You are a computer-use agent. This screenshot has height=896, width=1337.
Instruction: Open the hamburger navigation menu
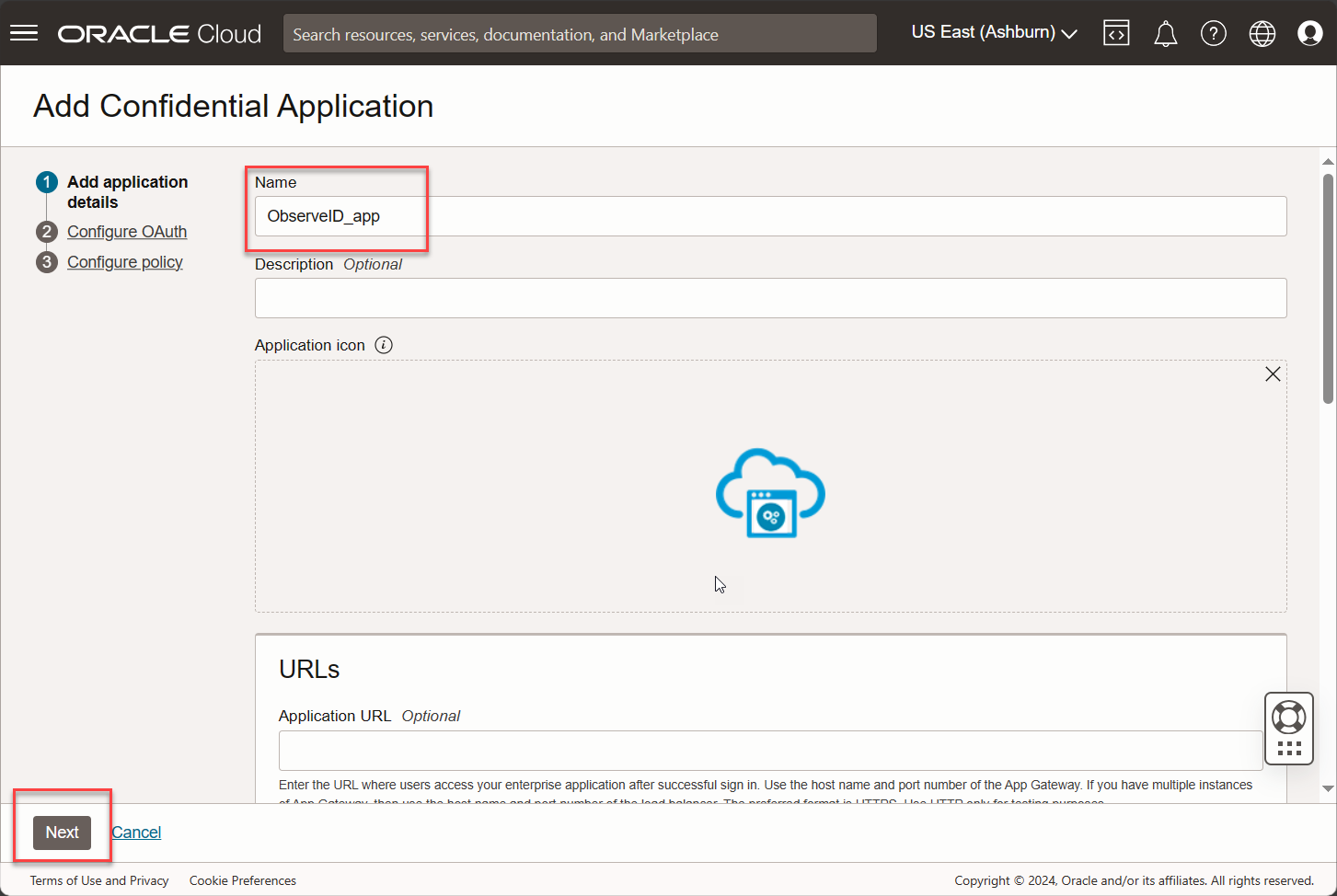[x=24, y=33]
